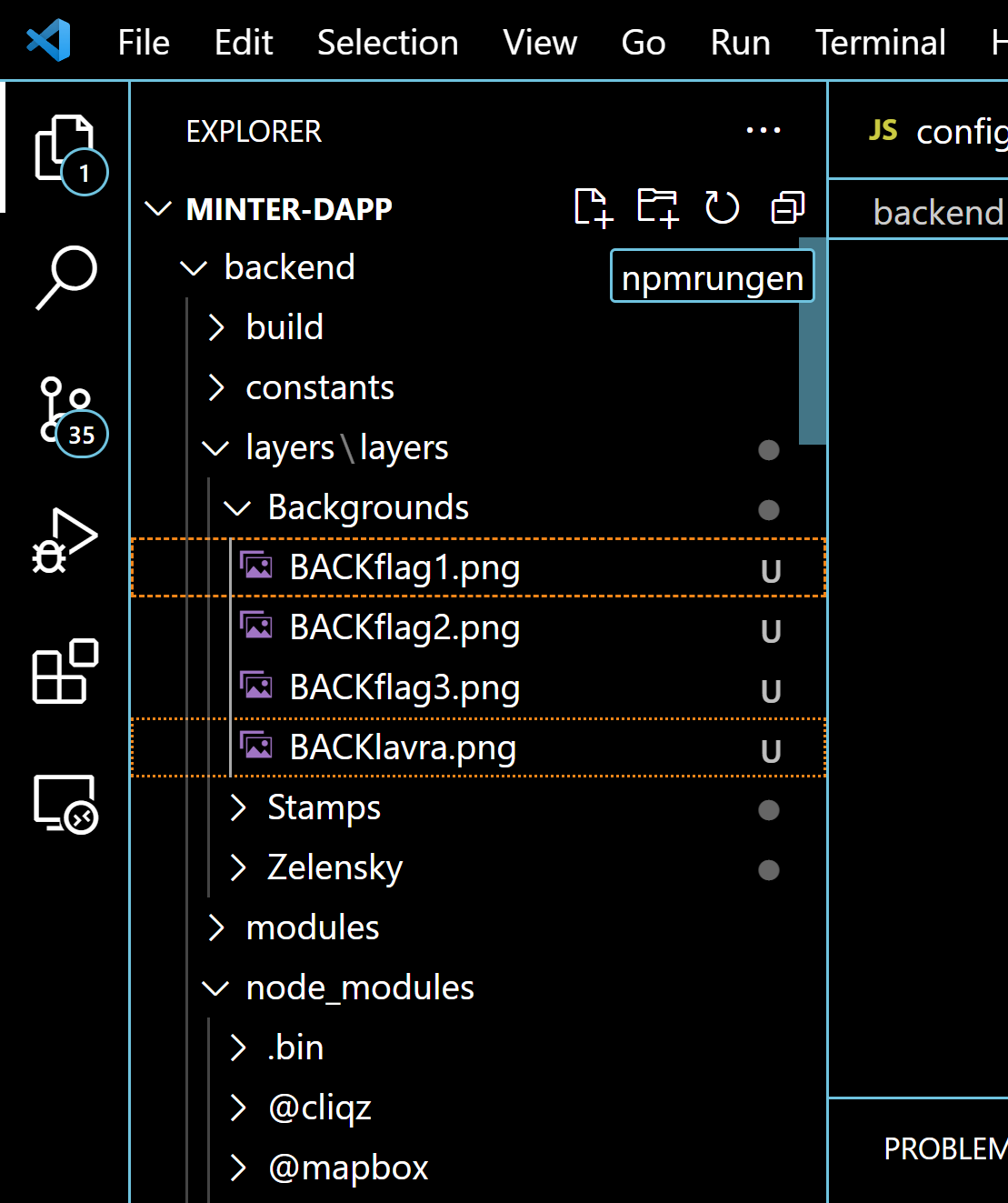Create a new folder in MINTER-DAPP
The height and width of the screenshot is (1203, 1008).
[657, 207]
